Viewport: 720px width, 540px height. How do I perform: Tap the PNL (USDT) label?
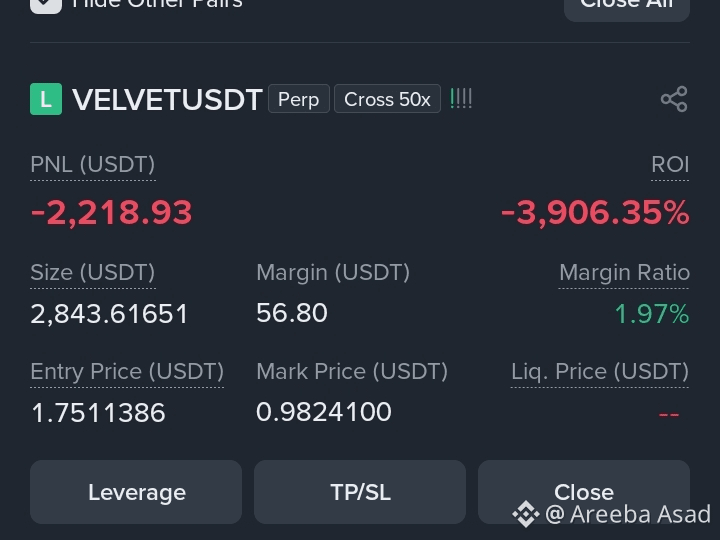point(93,164)
